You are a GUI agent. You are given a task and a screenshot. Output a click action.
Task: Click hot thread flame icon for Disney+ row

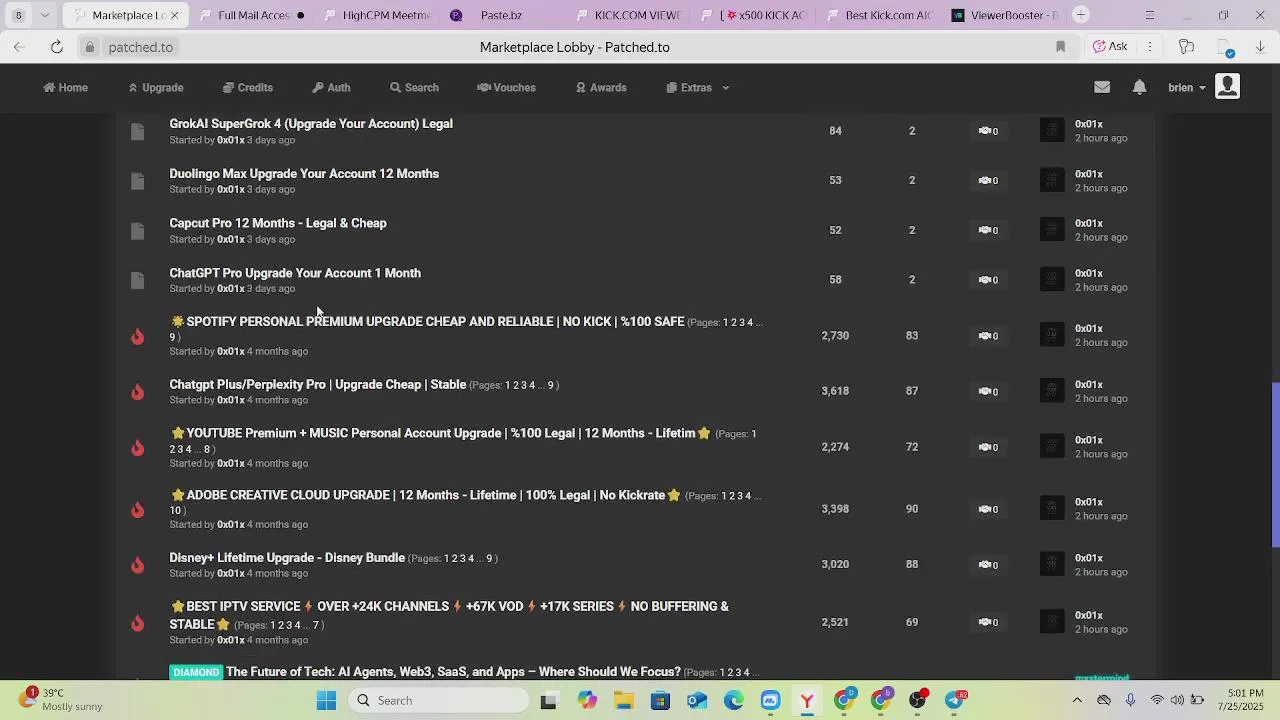[x=137, y=565]
